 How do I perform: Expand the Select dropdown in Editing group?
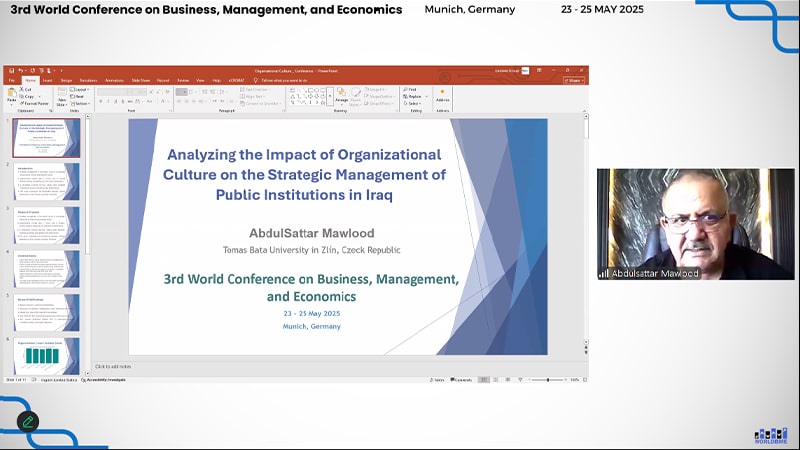point(413,103)
